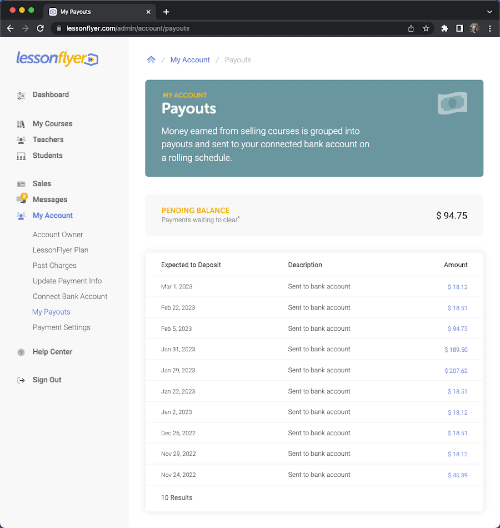The image size is (500, 528).
Task: Select Connect Bank Account submenu item
Action: coord(70,296)
